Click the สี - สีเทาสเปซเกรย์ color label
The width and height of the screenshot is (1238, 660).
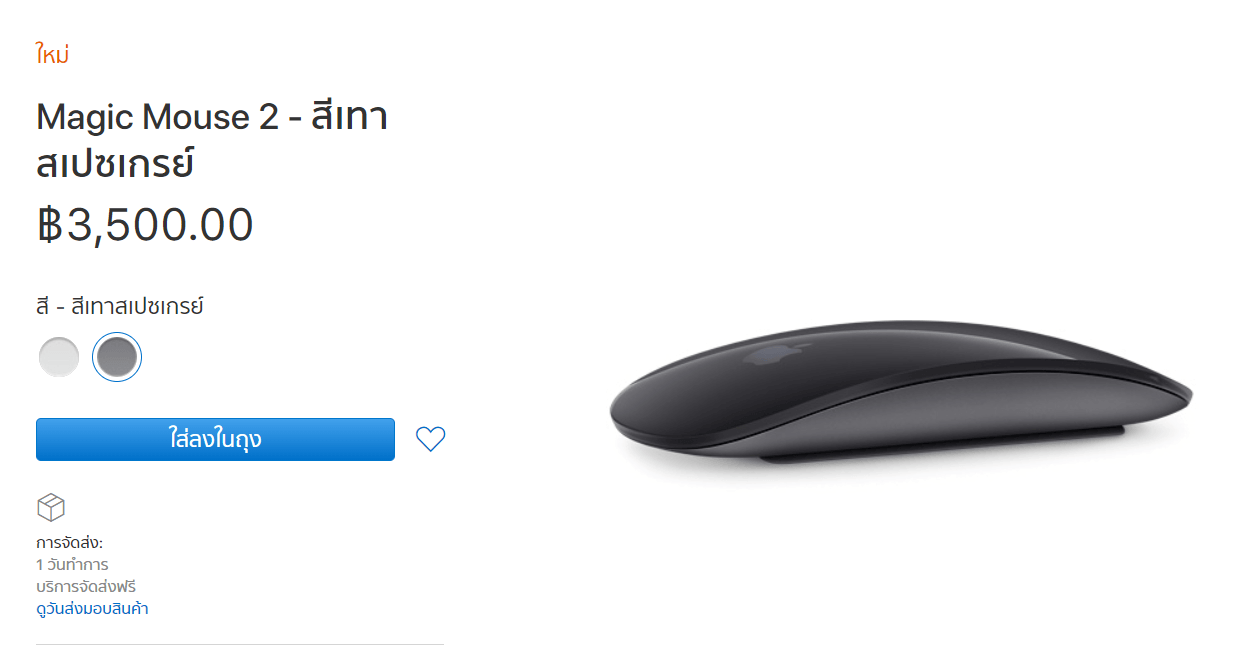(x=120, y=306)
